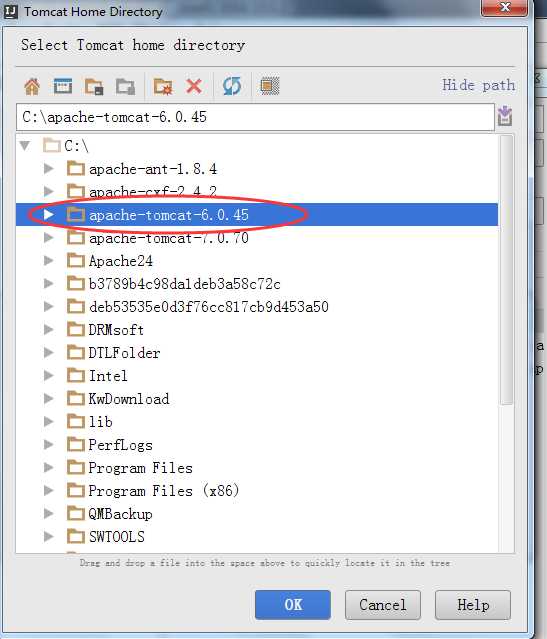This screenshot has height=639, width=547.
Task: Select the Apache24 folder row
Action: tap(257, 260)
